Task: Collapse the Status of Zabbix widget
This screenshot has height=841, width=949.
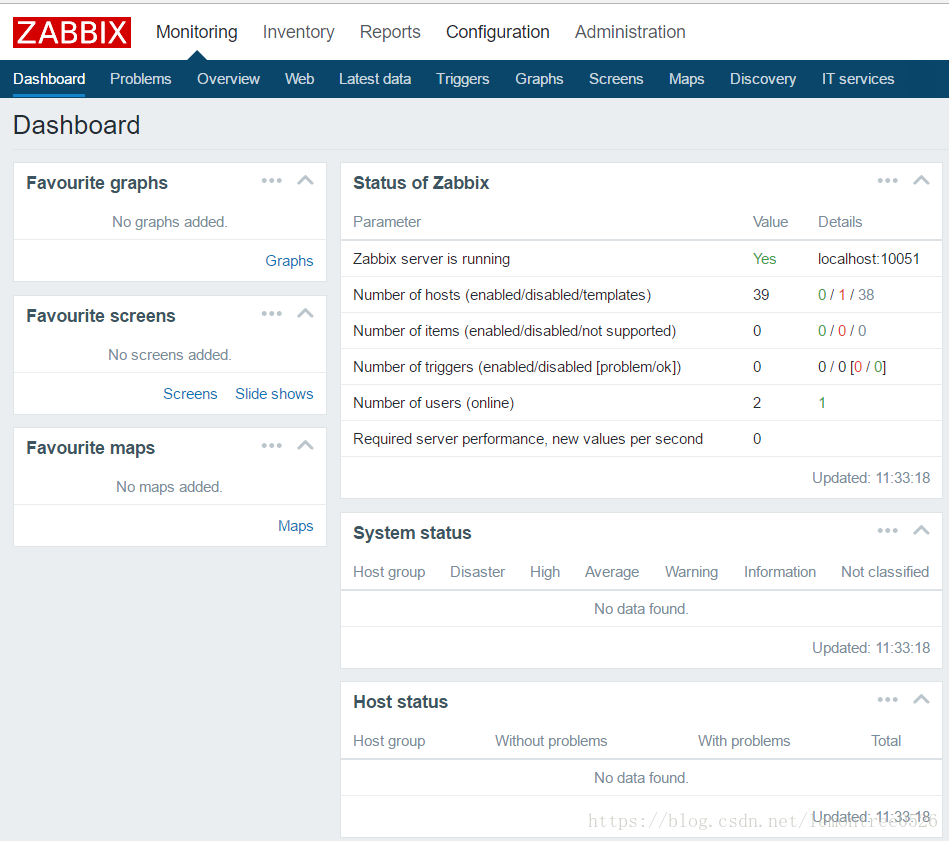Action: tap(921, 180)
